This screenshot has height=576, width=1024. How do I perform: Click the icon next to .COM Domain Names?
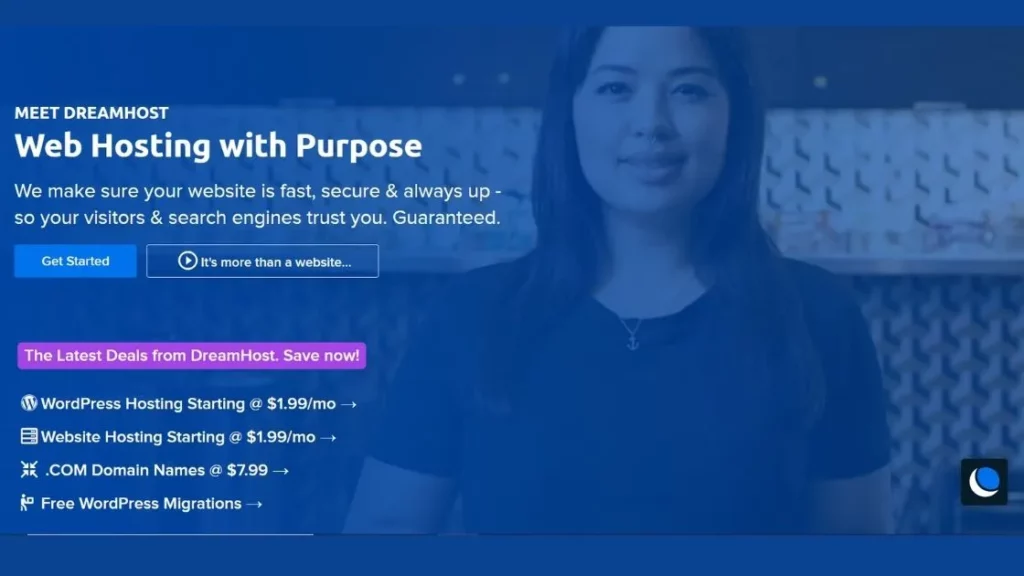click(29, 469)
